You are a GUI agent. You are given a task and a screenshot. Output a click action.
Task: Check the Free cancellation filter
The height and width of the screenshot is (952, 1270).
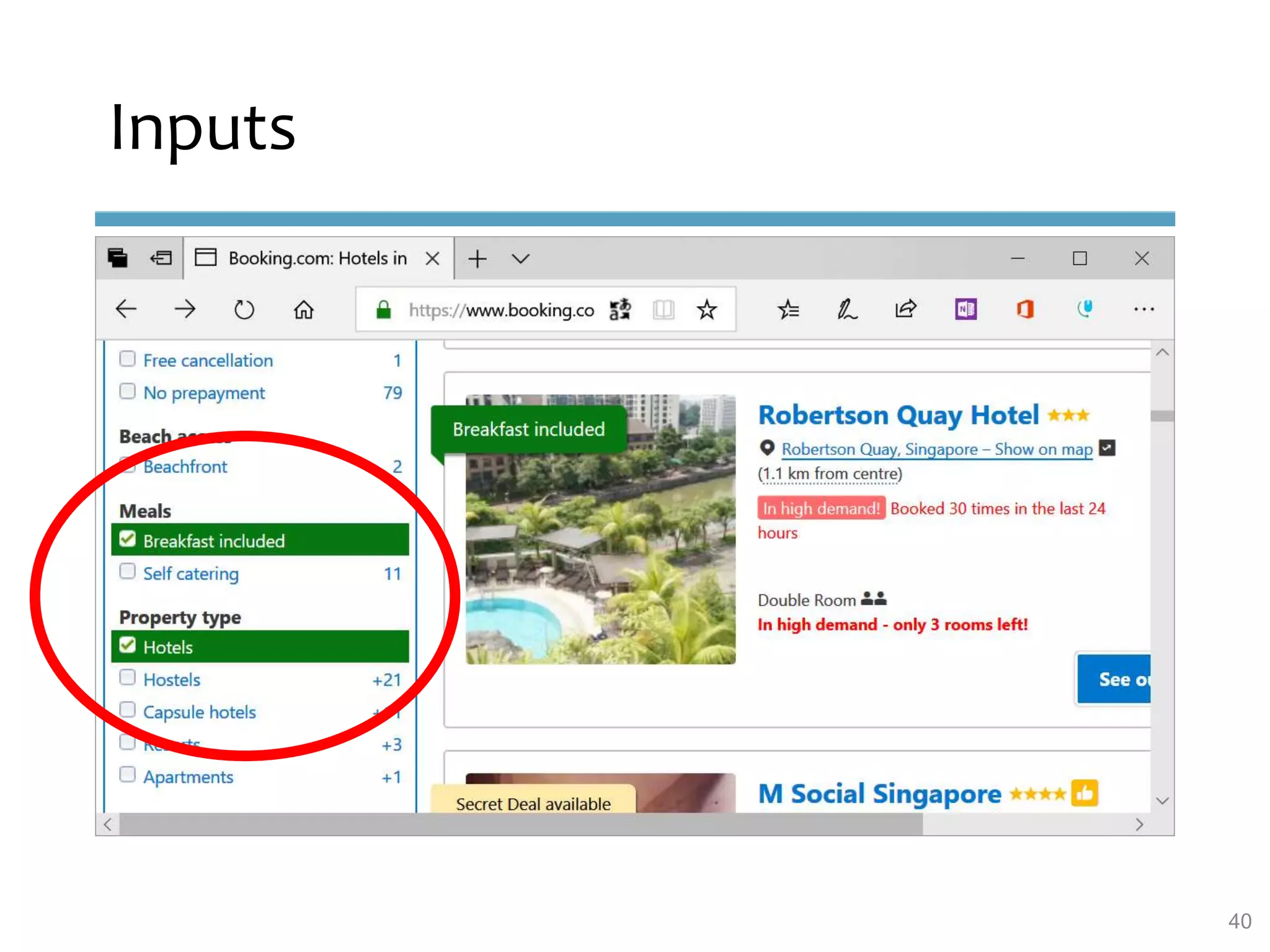click(x=128, y=359)
